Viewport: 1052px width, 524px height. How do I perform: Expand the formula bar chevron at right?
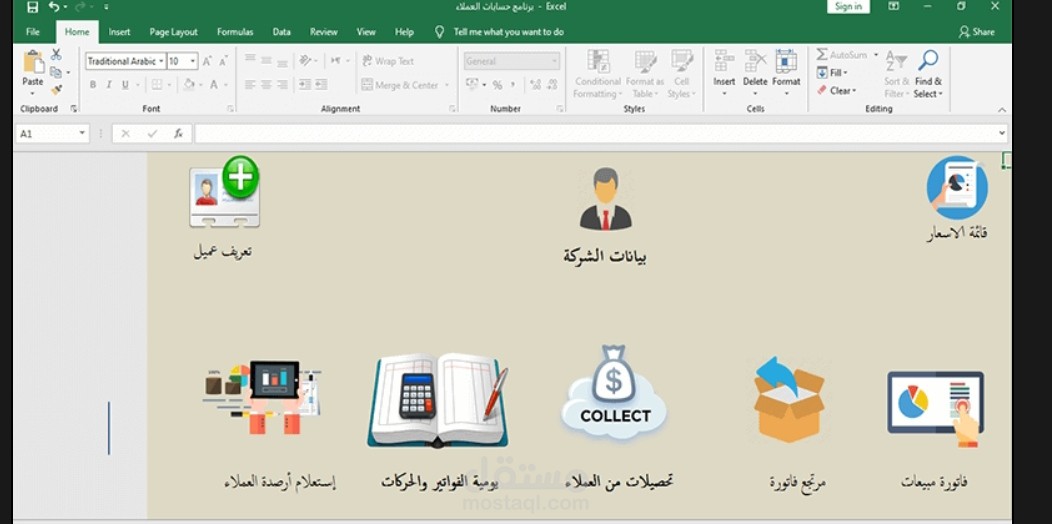[x=1002, y=134]
